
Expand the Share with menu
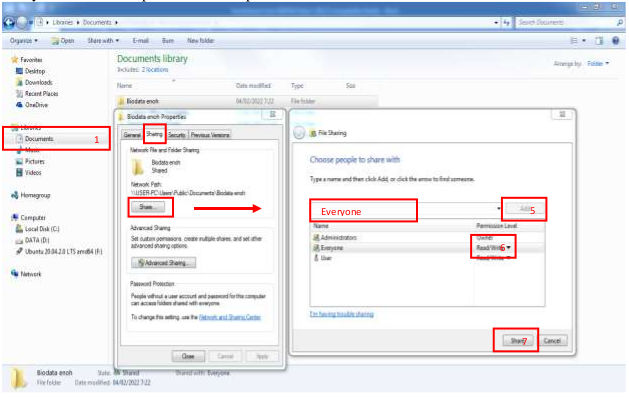pyautogui.click(x=103, y=41)
